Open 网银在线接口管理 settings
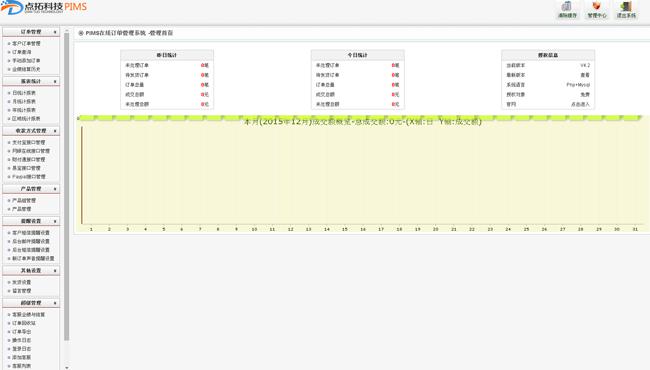Screen dimensions: 650x370 pyautogui.click(x=31, y=151)
